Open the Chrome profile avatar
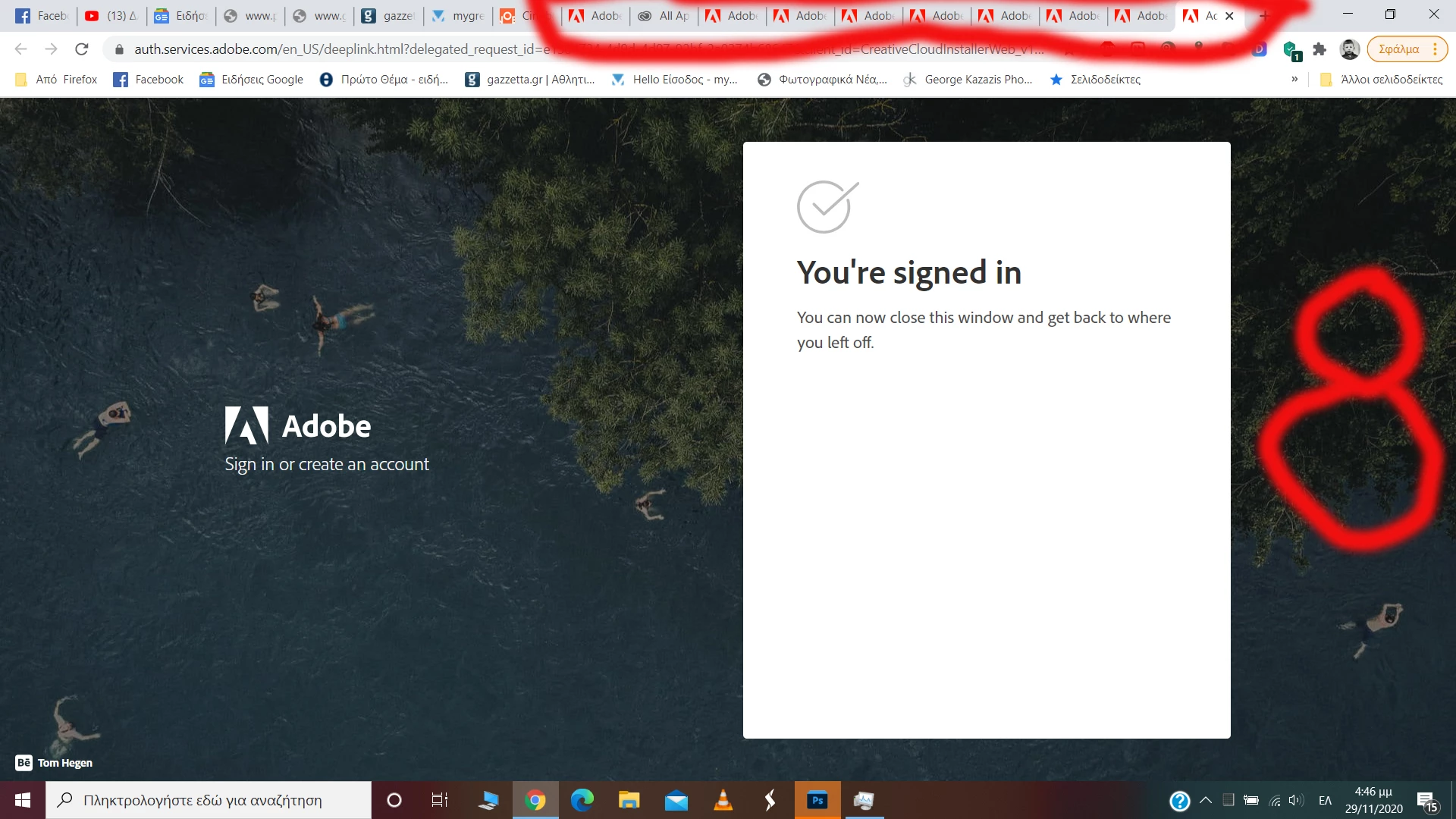Viewport: 1456px width, 819px height. [x=1349, y=49]
